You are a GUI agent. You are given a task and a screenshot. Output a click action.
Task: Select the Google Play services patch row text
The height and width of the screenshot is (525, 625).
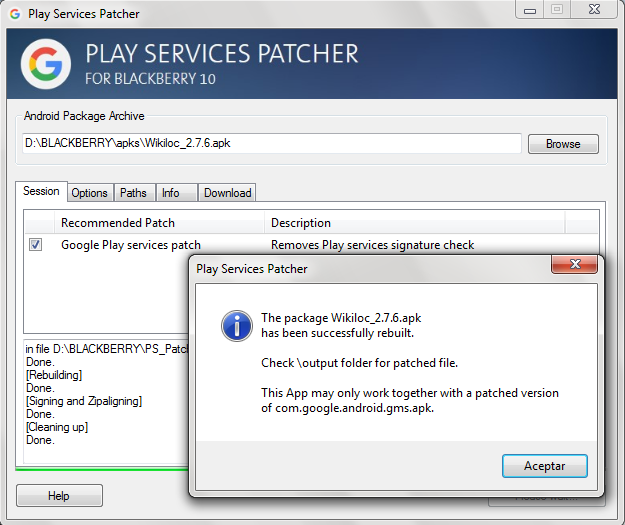click(x=131, y=245)
